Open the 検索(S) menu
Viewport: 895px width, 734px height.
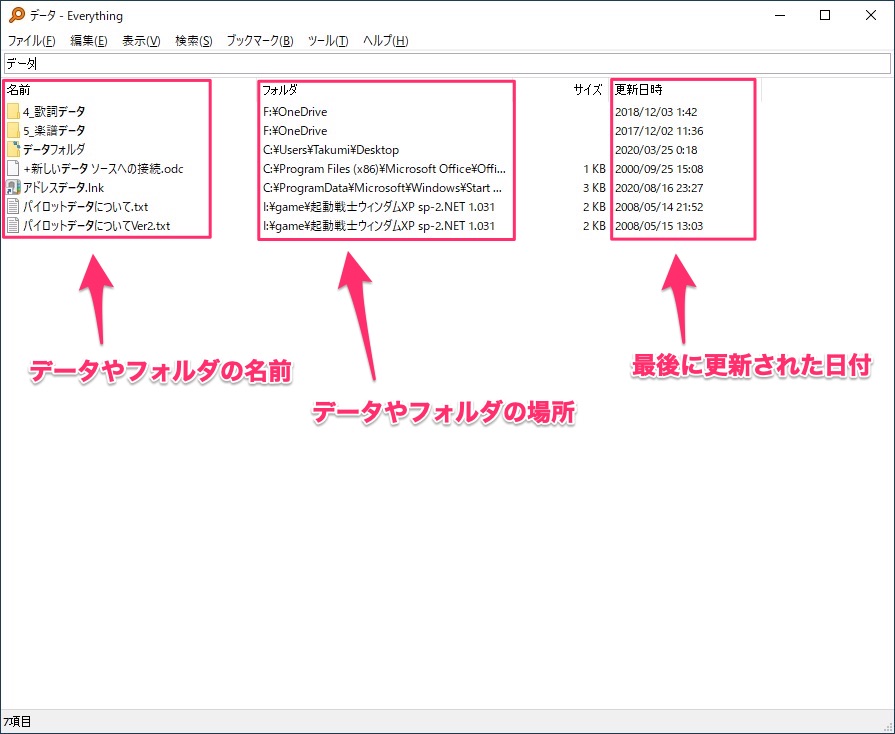click(193, 41)
